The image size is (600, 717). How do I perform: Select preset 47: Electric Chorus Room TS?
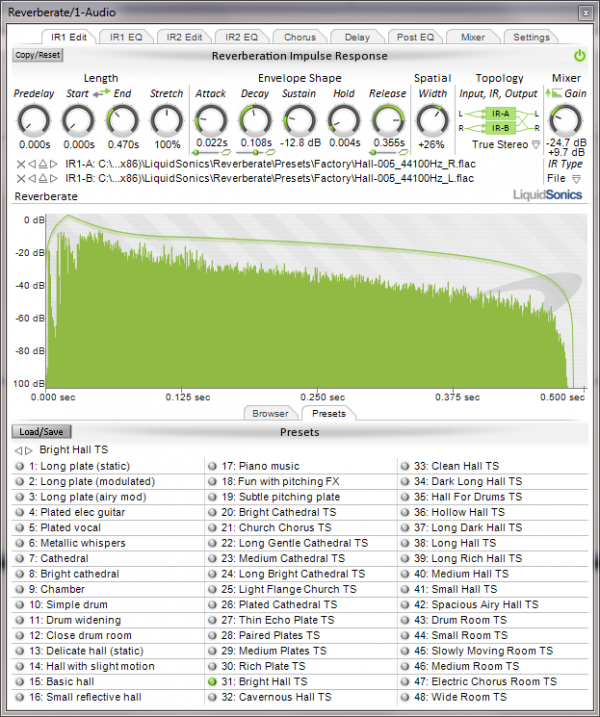coord(493,682)
